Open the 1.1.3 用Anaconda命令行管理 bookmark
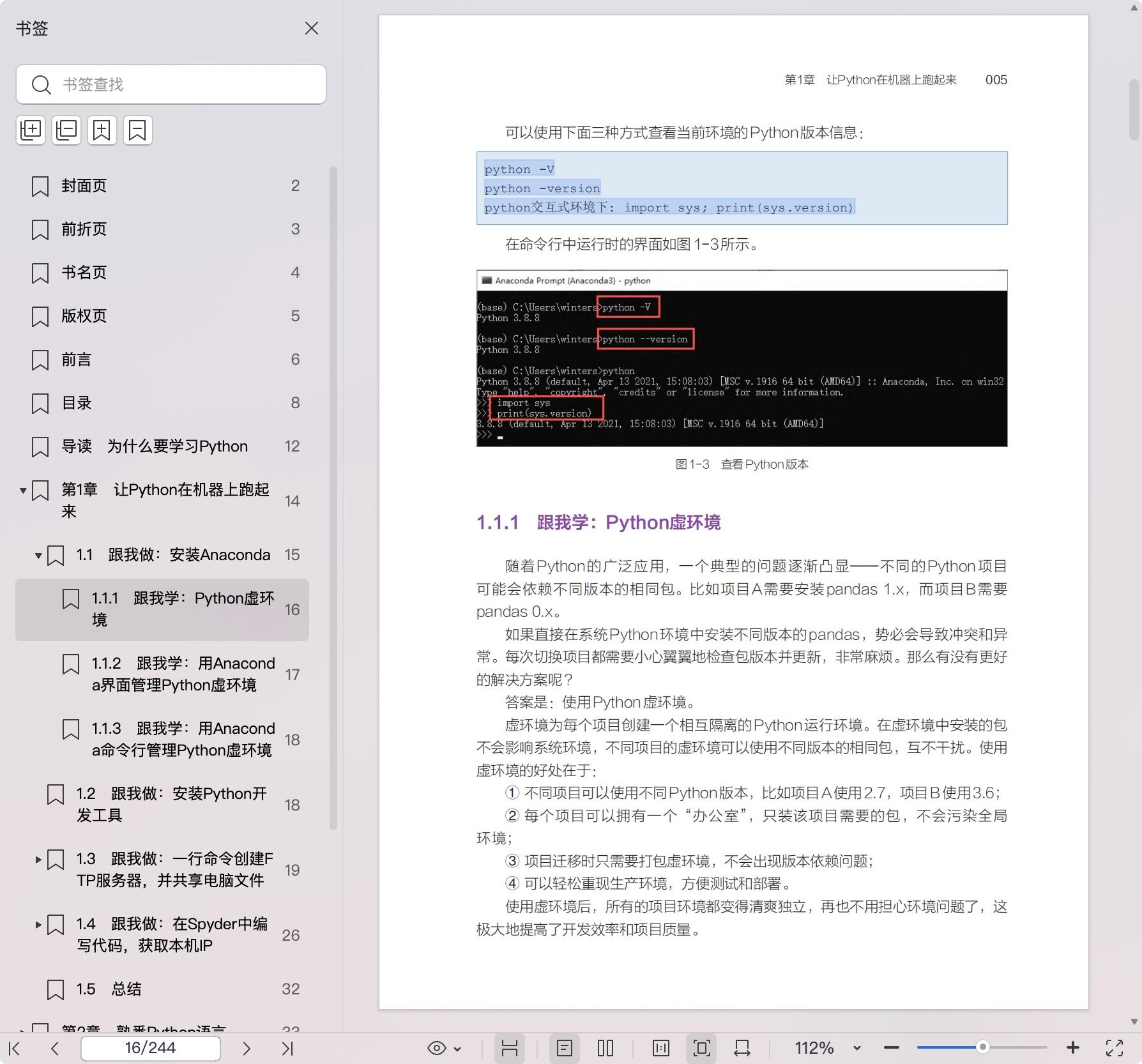Screen dimensions: 1142x1064 tap(162, 740)
